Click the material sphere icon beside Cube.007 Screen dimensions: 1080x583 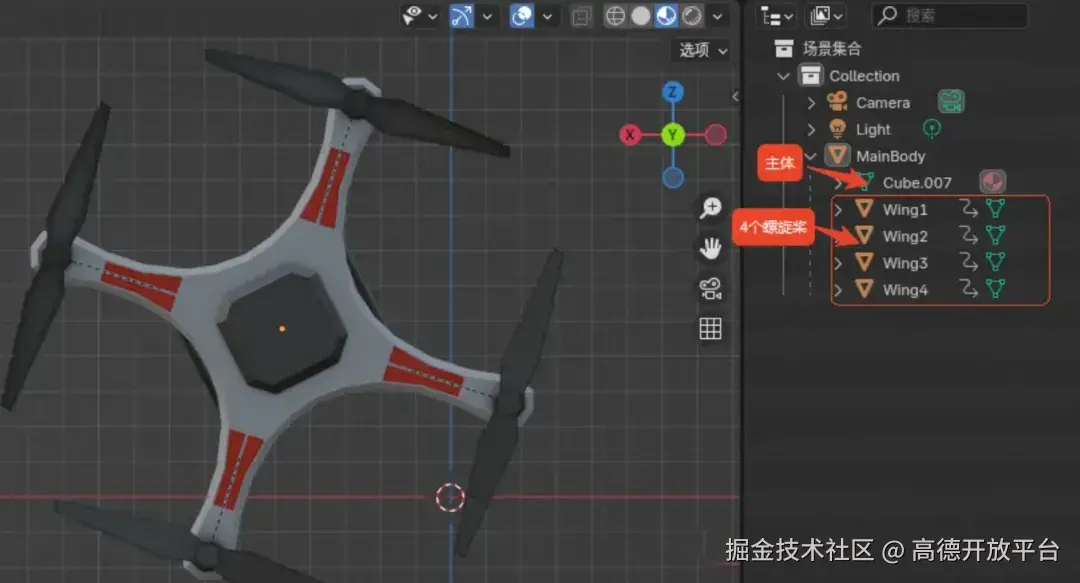pos(992,182)
